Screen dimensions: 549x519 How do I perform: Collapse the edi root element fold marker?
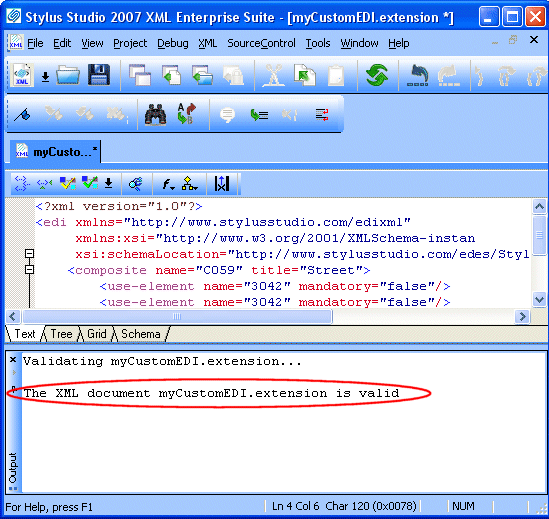[30, 254]
